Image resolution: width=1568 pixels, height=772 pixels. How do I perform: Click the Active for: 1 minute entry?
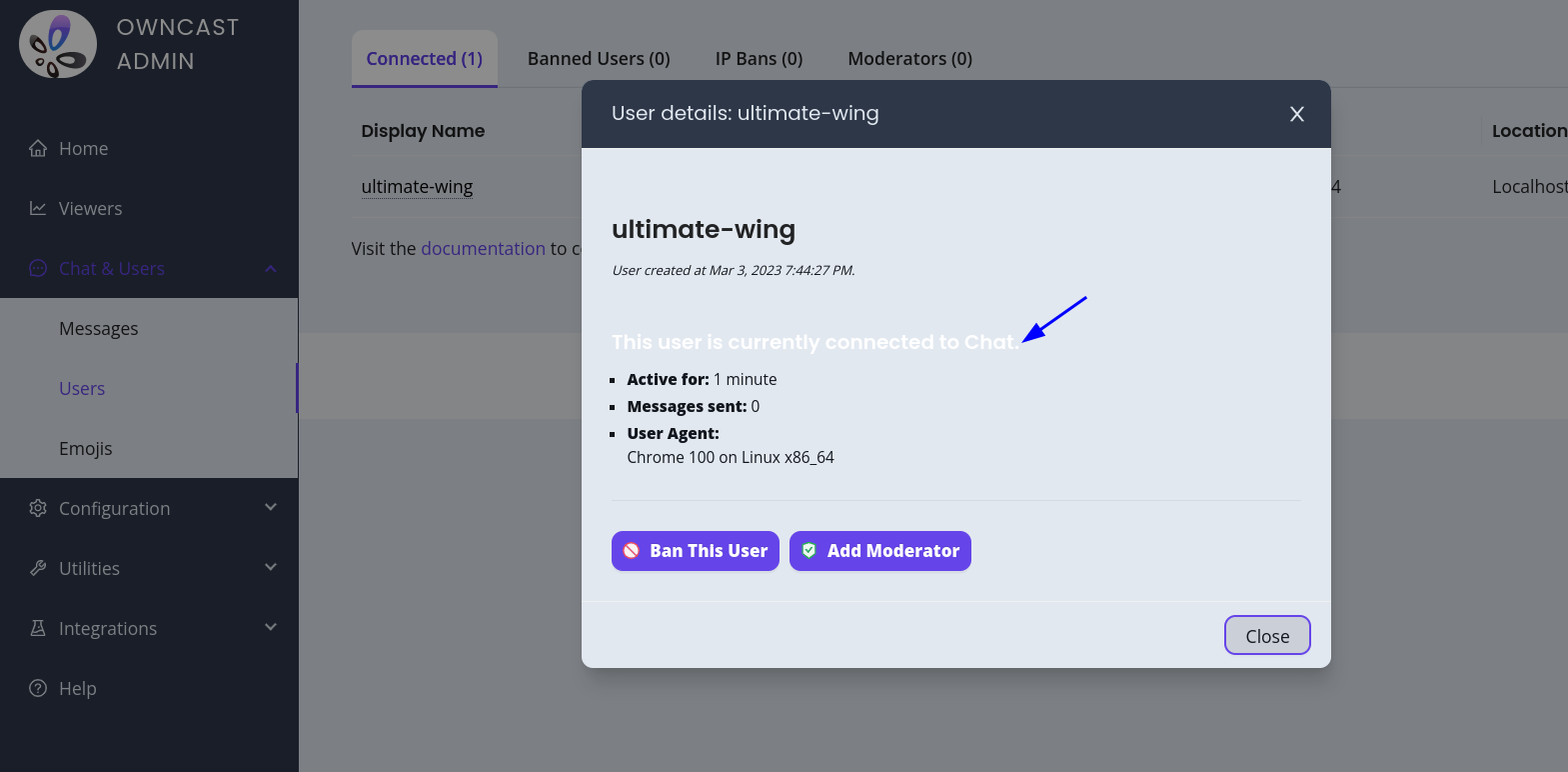[702, 379]
